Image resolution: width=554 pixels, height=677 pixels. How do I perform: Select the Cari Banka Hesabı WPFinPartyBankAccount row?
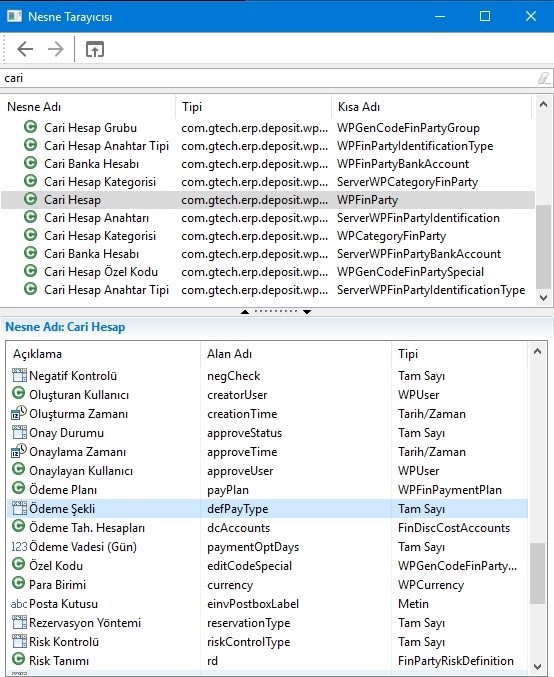268,164
